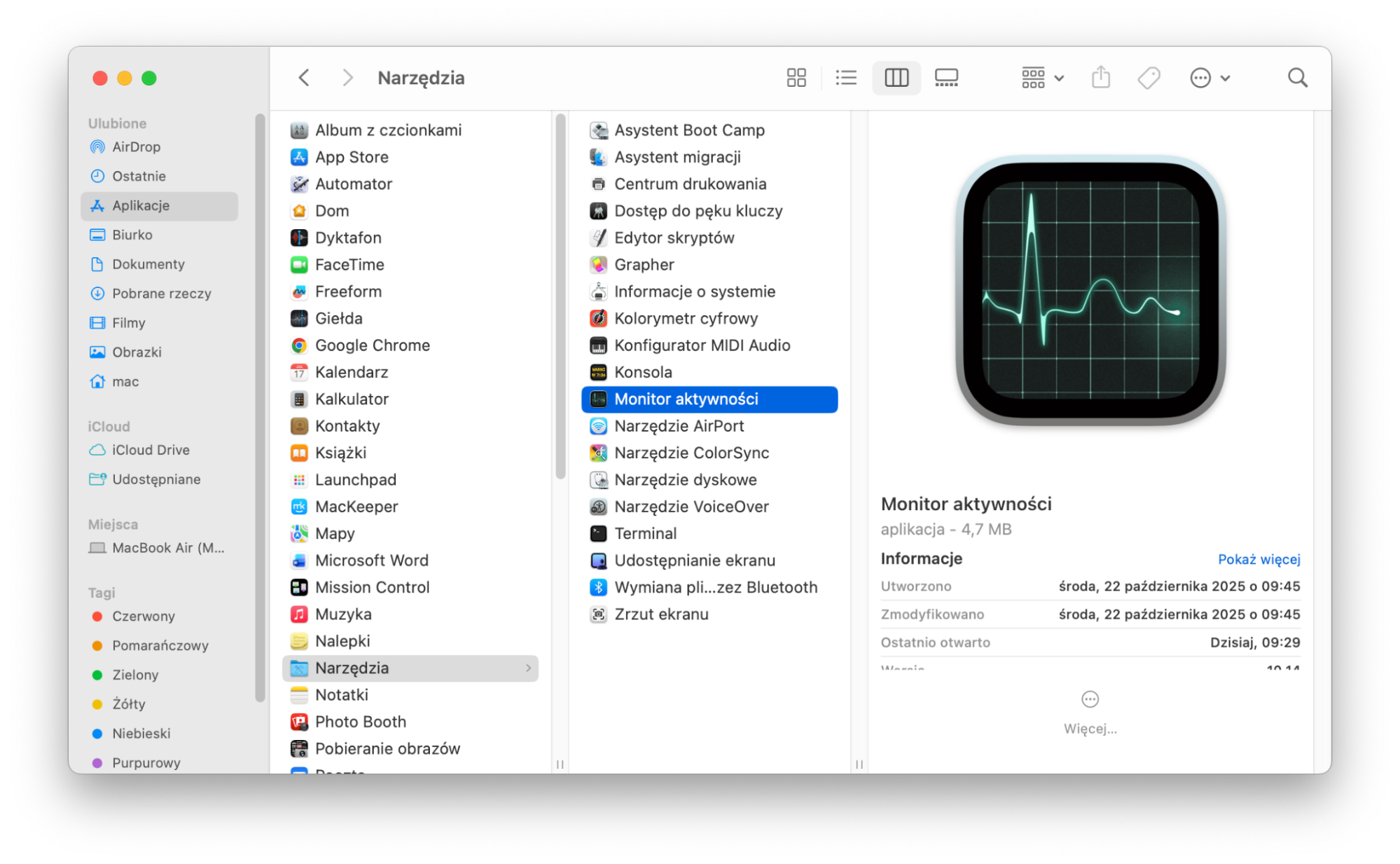The image size is (1400, 864).
Task: Select the Niebieski blue tag
Action: click(x=160, y=733)
